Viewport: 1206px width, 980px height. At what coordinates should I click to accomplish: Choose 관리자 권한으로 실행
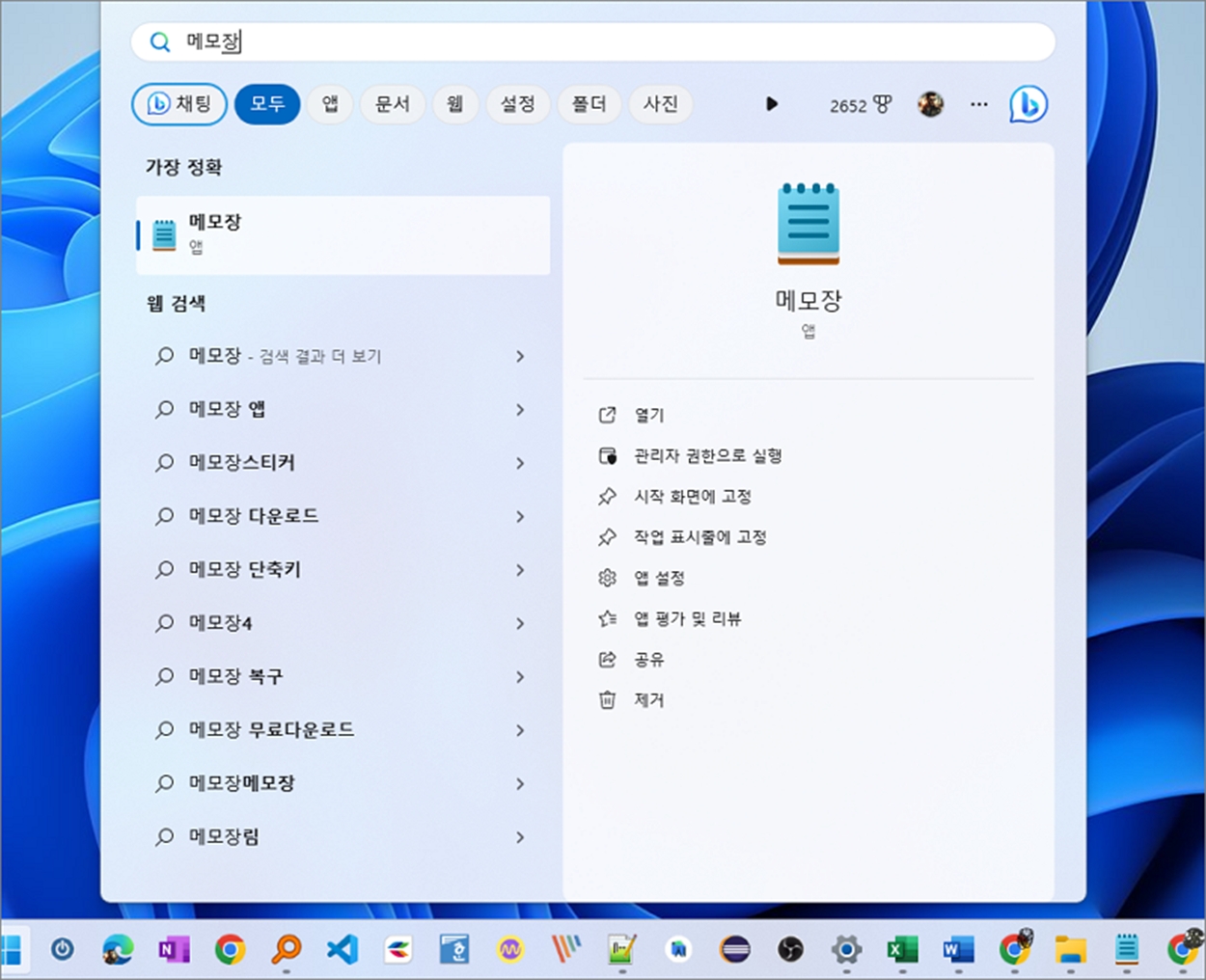point(707,455)
